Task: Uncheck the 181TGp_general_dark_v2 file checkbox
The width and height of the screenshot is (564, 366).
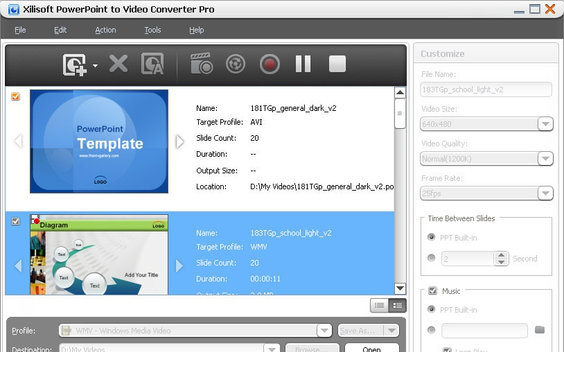Action: click(x=16, y=96)
